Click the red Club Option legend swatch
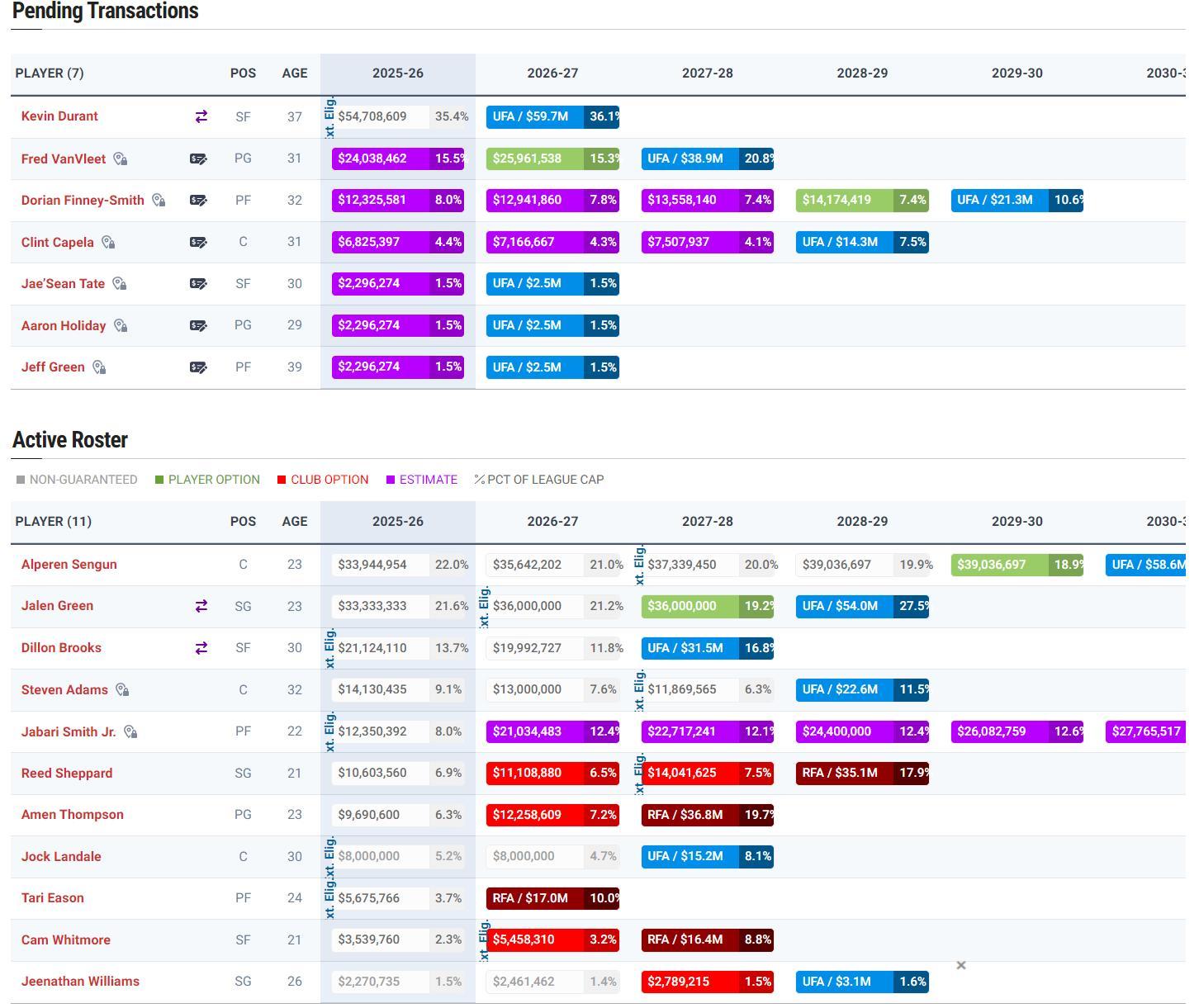This screenshot has height=1008, width=1199. point(282,480)
